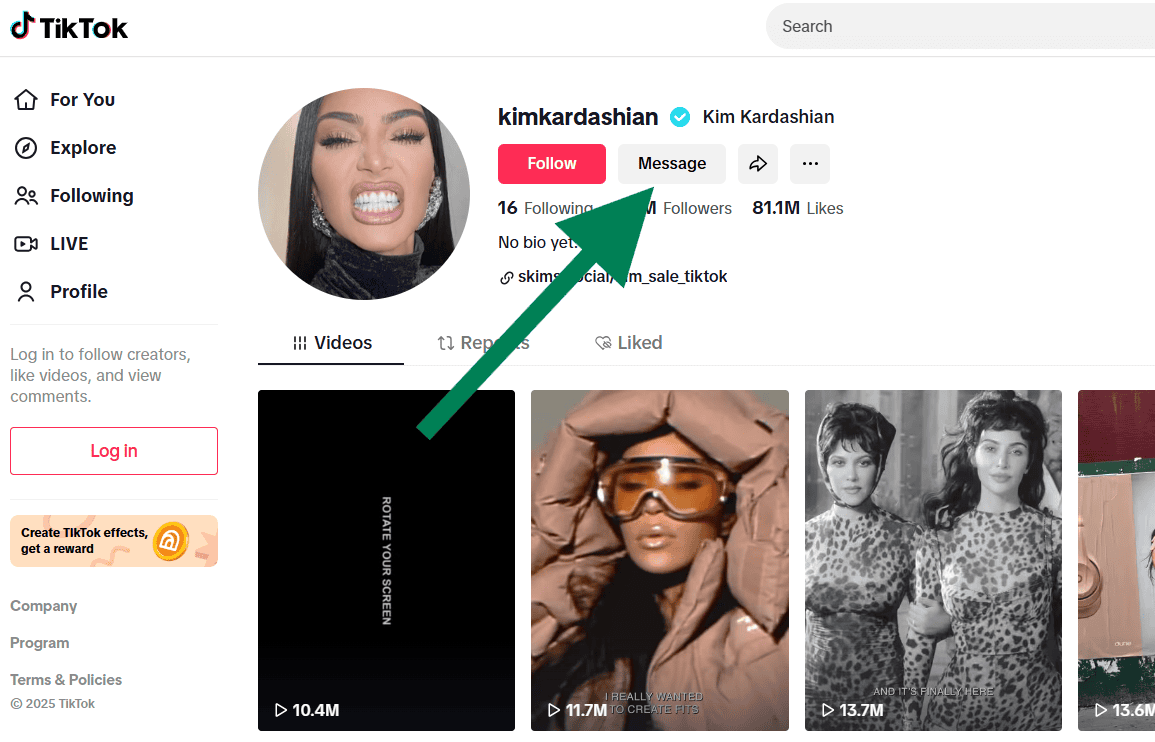Open the video with 11.7M views
This screenshot has height=742, width=1155.
(660, 560)
